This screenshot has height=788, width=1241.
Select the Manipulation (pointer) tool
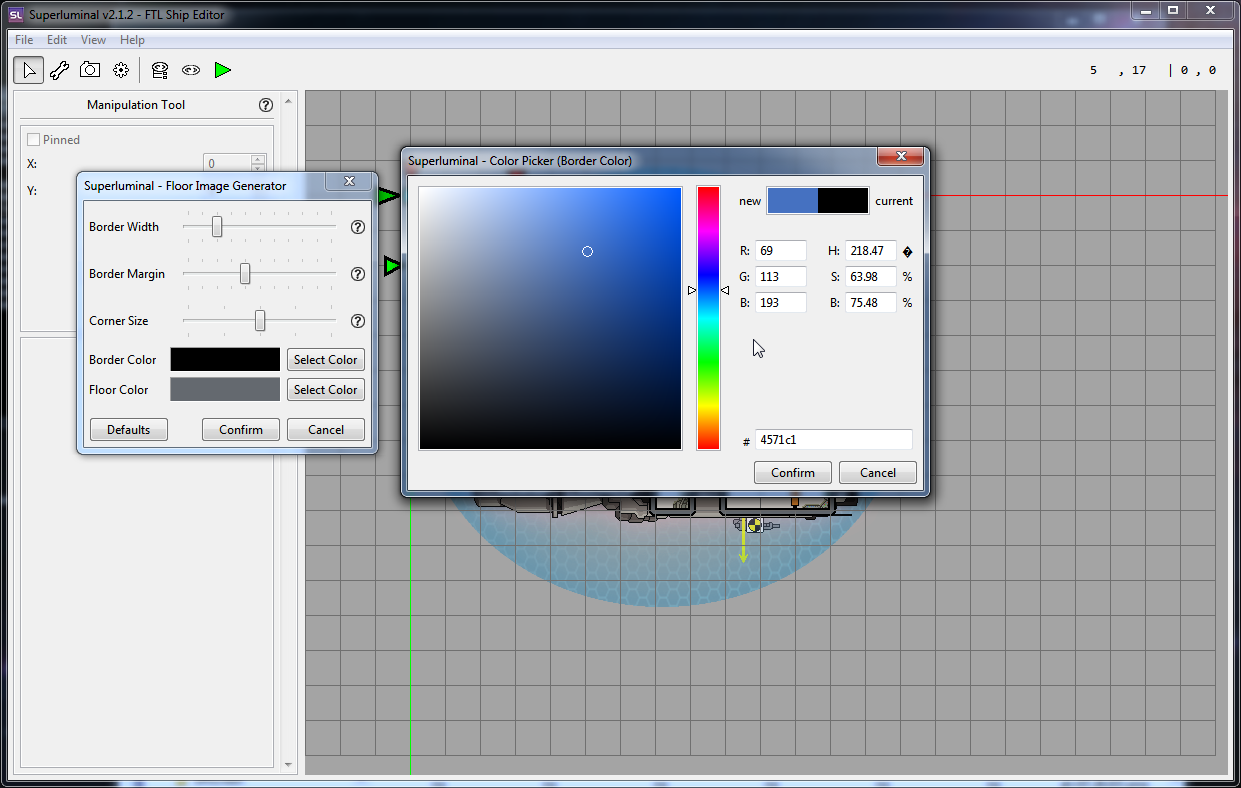[x=29, y=70]
